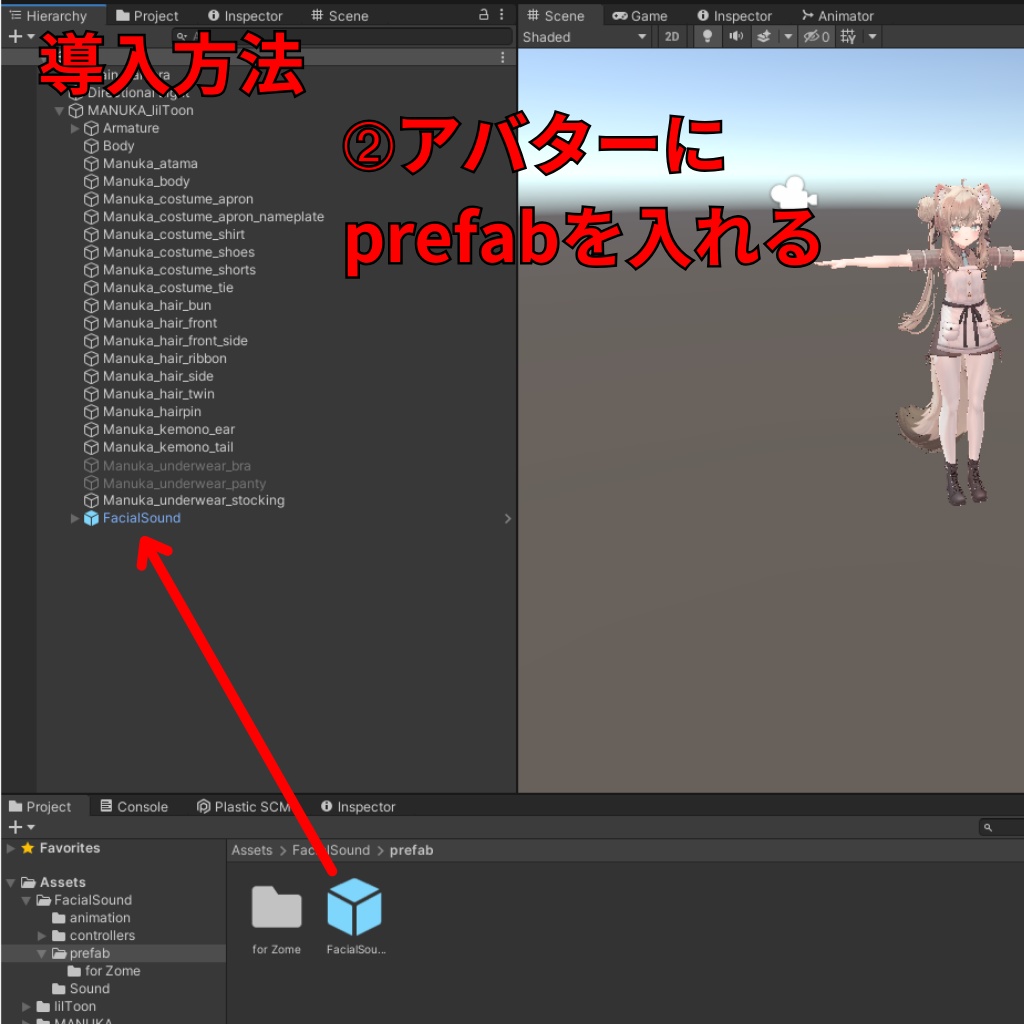
Task: Collapse the MANUKA_lilToon hierarchy tree
Action: coord(59,110)
